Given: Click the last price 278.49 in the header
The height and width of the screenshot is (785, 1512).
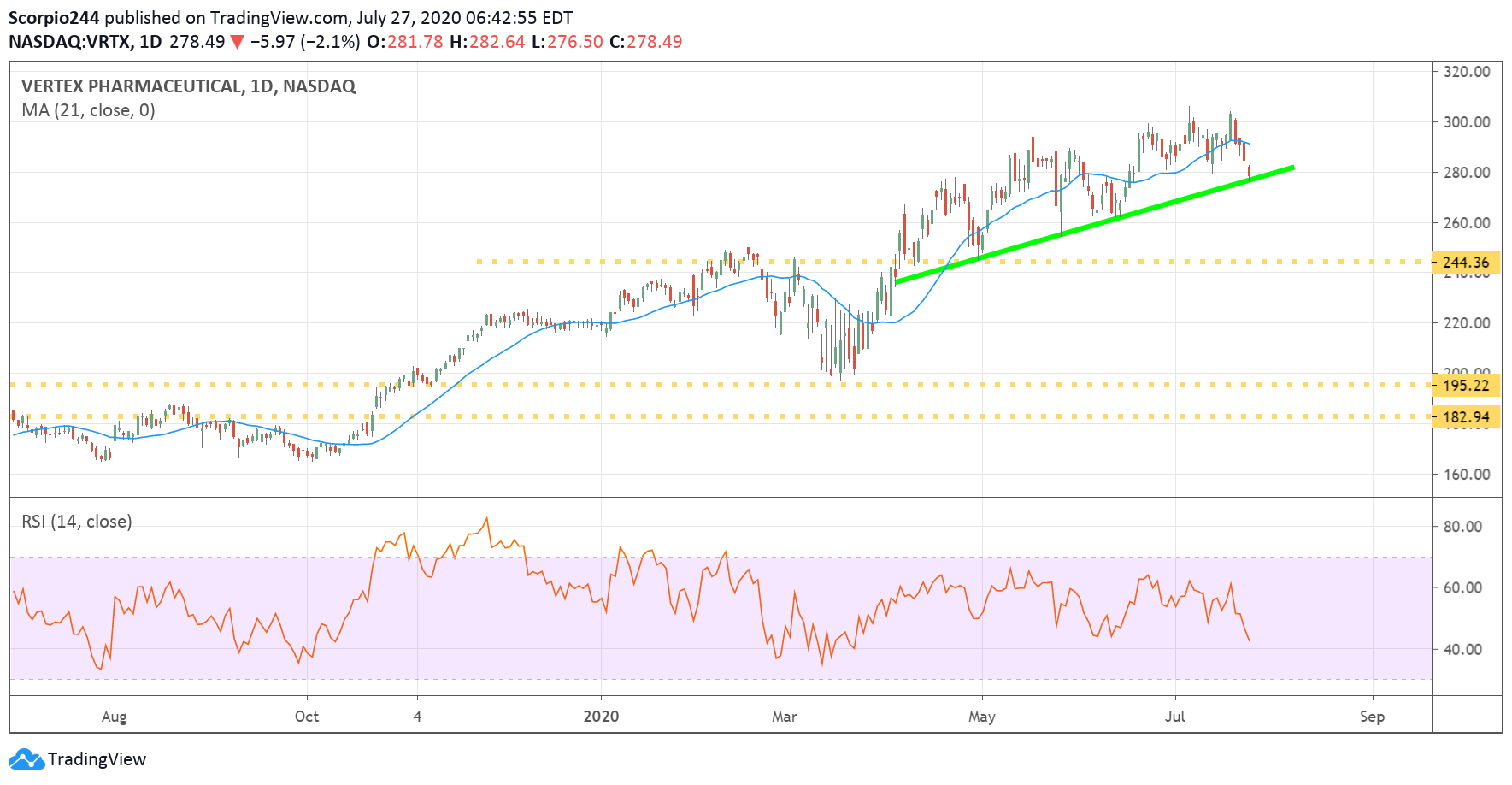Looking at the screenshot, I should pos(197,42).
